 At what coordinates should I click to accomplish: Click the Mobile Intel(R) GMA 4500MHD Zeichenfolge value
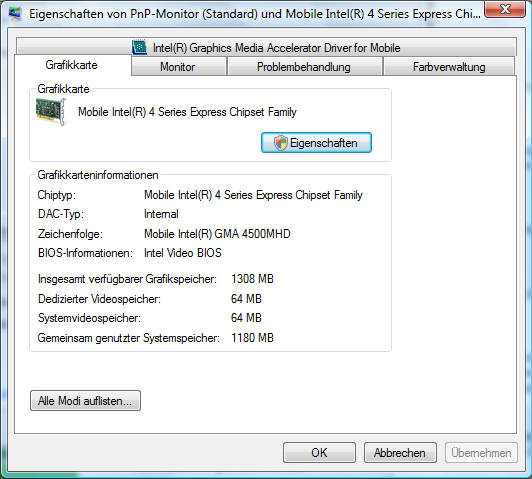[217, 234]
